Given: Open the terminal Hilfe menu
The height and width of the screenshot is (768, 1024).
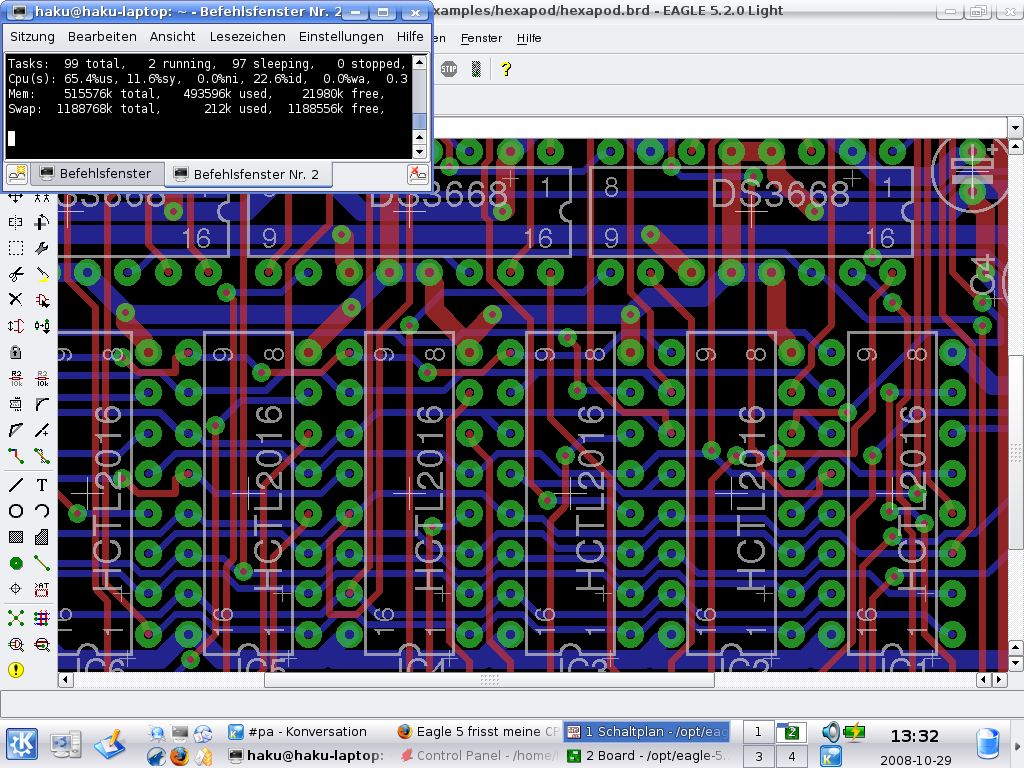Looking at the screenshot, I should click(x=409, y=37).
